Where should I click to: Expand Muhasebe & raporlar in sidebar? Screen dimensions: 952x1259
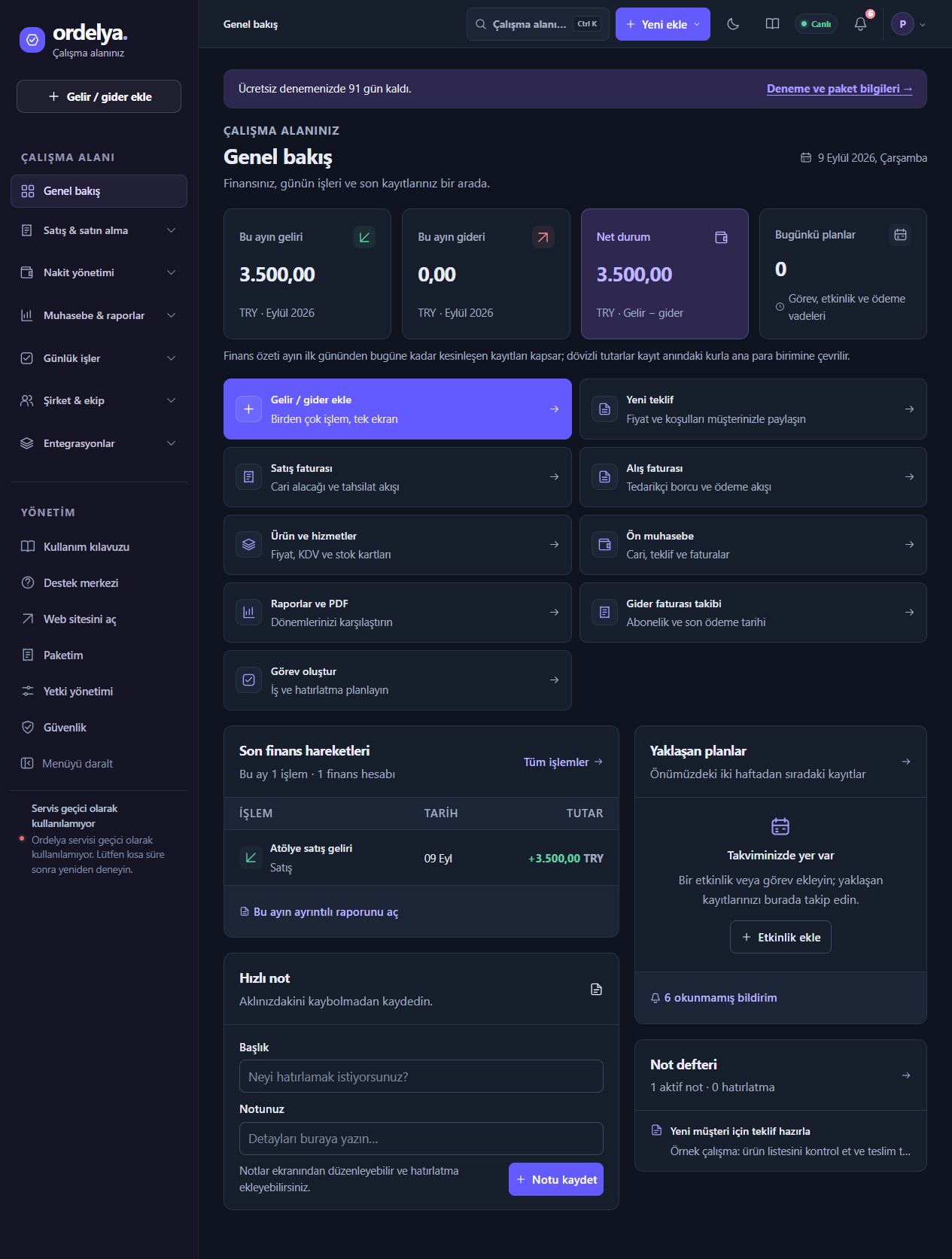(x=99, y=315)
